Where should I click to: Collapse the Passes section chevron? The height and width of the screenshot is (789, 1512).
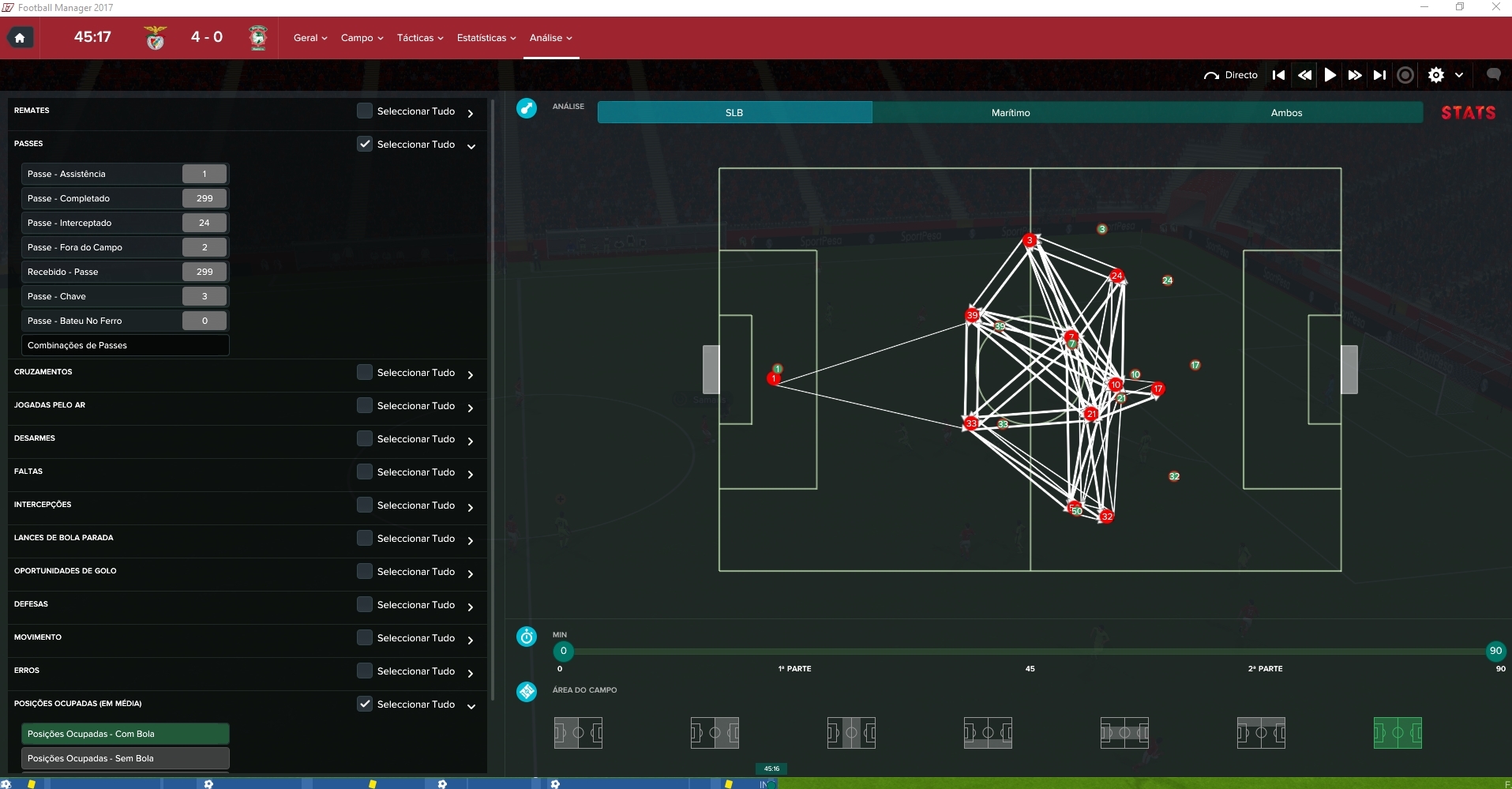[471, 146]
